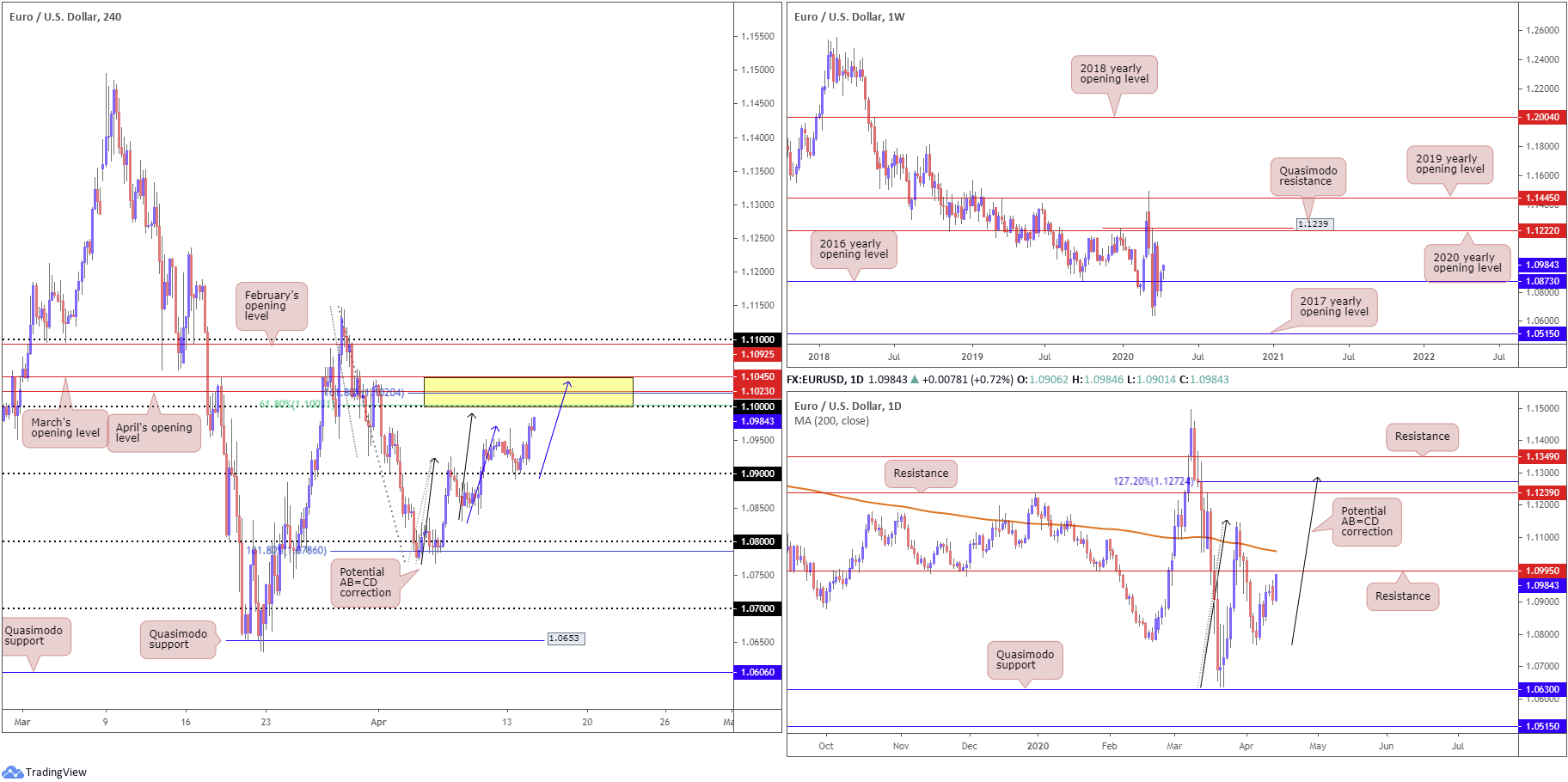This screenshot has height=782, width=1568.
Task: Select the 2020 yearly opening level callout
Action: coord(1467,263)
